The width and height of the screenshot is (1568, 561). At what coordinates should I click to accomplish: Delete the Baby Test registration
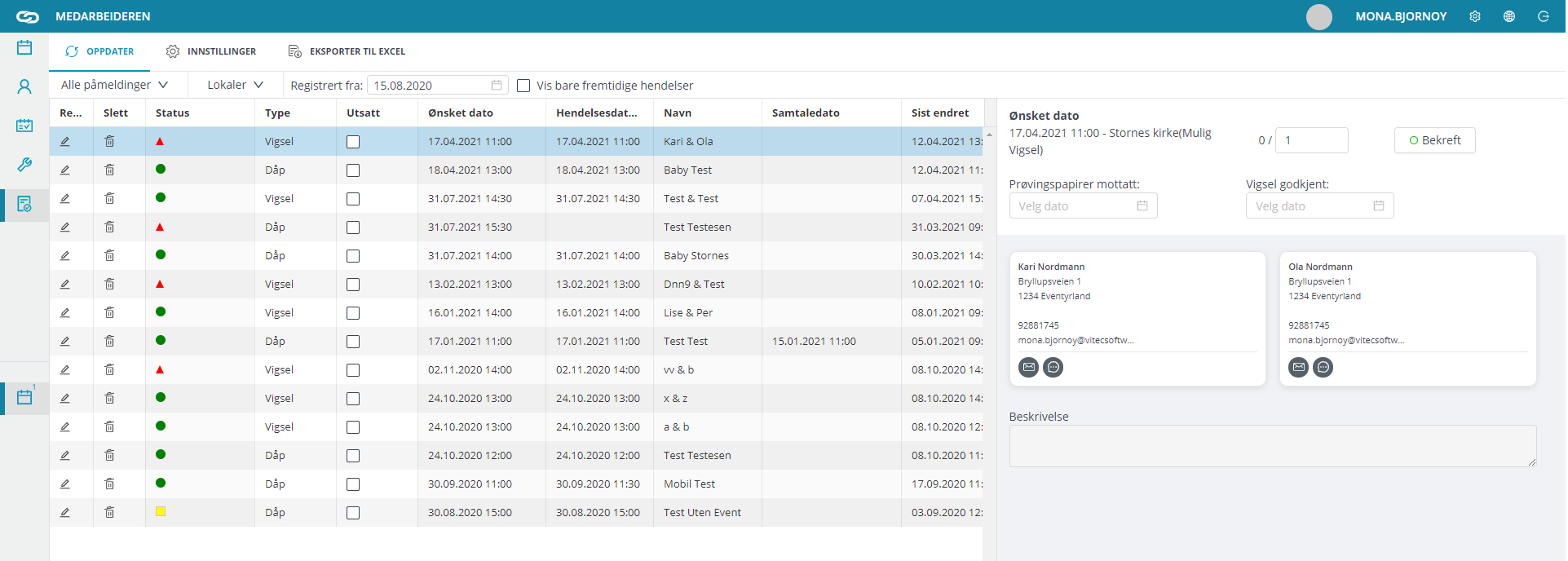[x=109, y=170]
